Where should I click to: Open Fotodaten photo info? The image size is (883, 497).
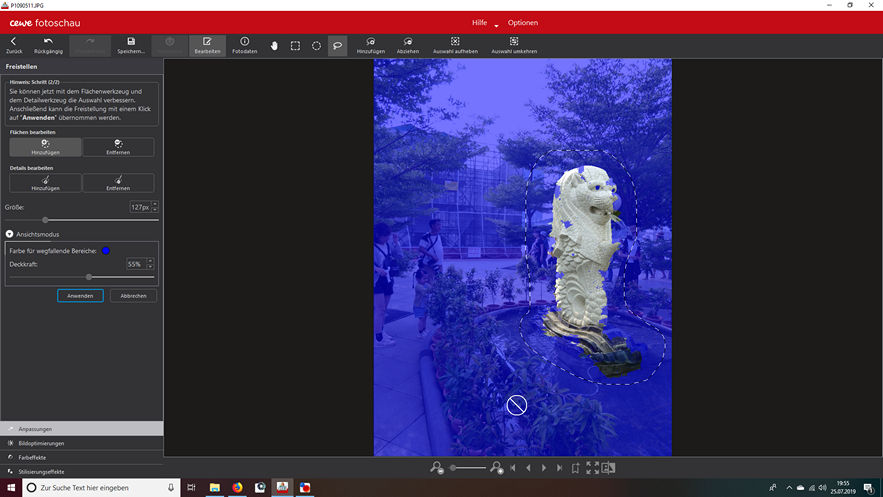click(245, 45)
